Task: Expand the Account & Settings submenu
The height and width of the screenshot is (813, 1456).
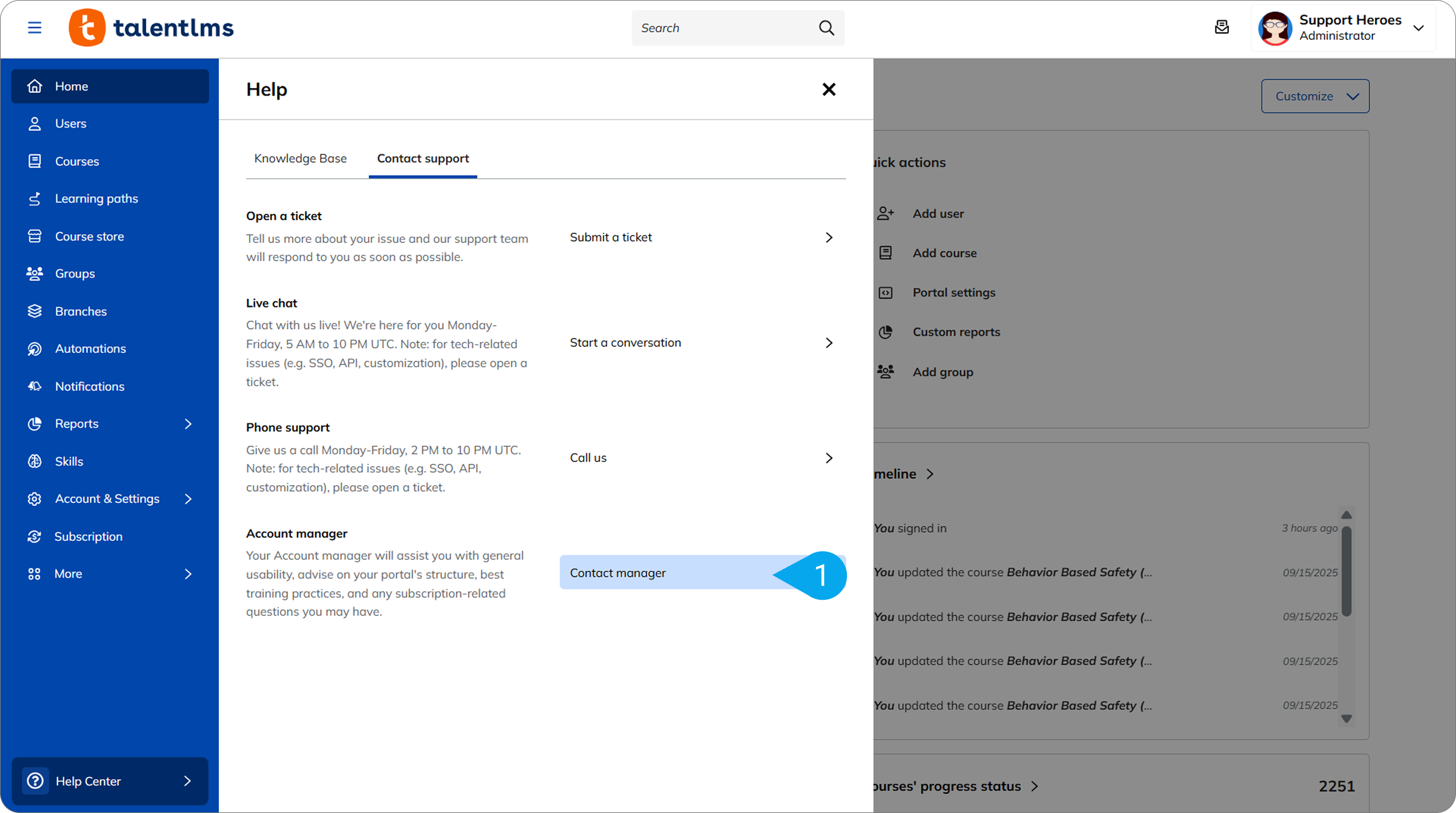Action: click(188, 499)
